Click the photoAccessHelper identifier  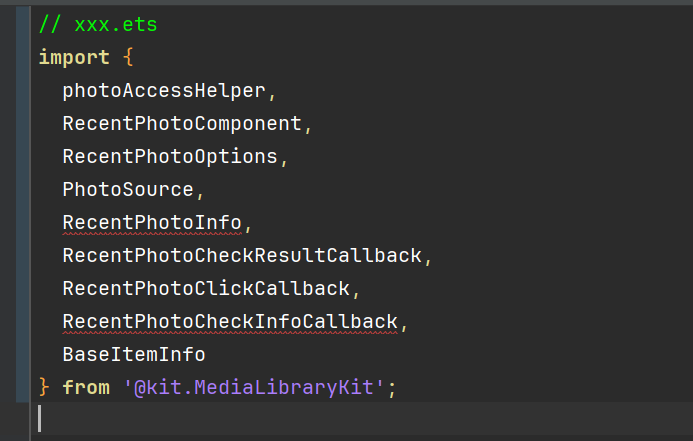(165, 91)
